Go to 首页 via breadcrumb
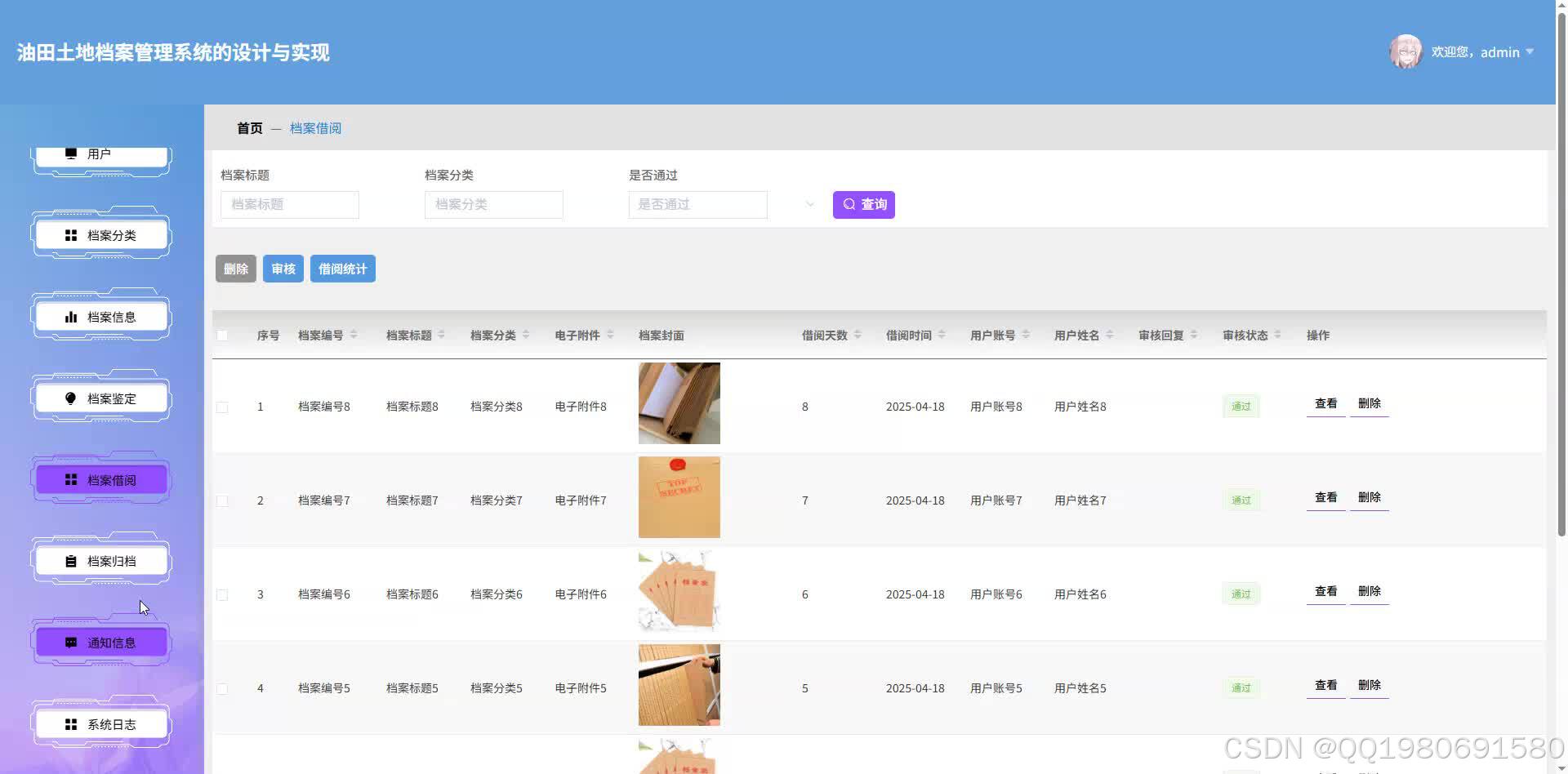1568x774 pixels. pyautogui.click(x=249, y=127)
